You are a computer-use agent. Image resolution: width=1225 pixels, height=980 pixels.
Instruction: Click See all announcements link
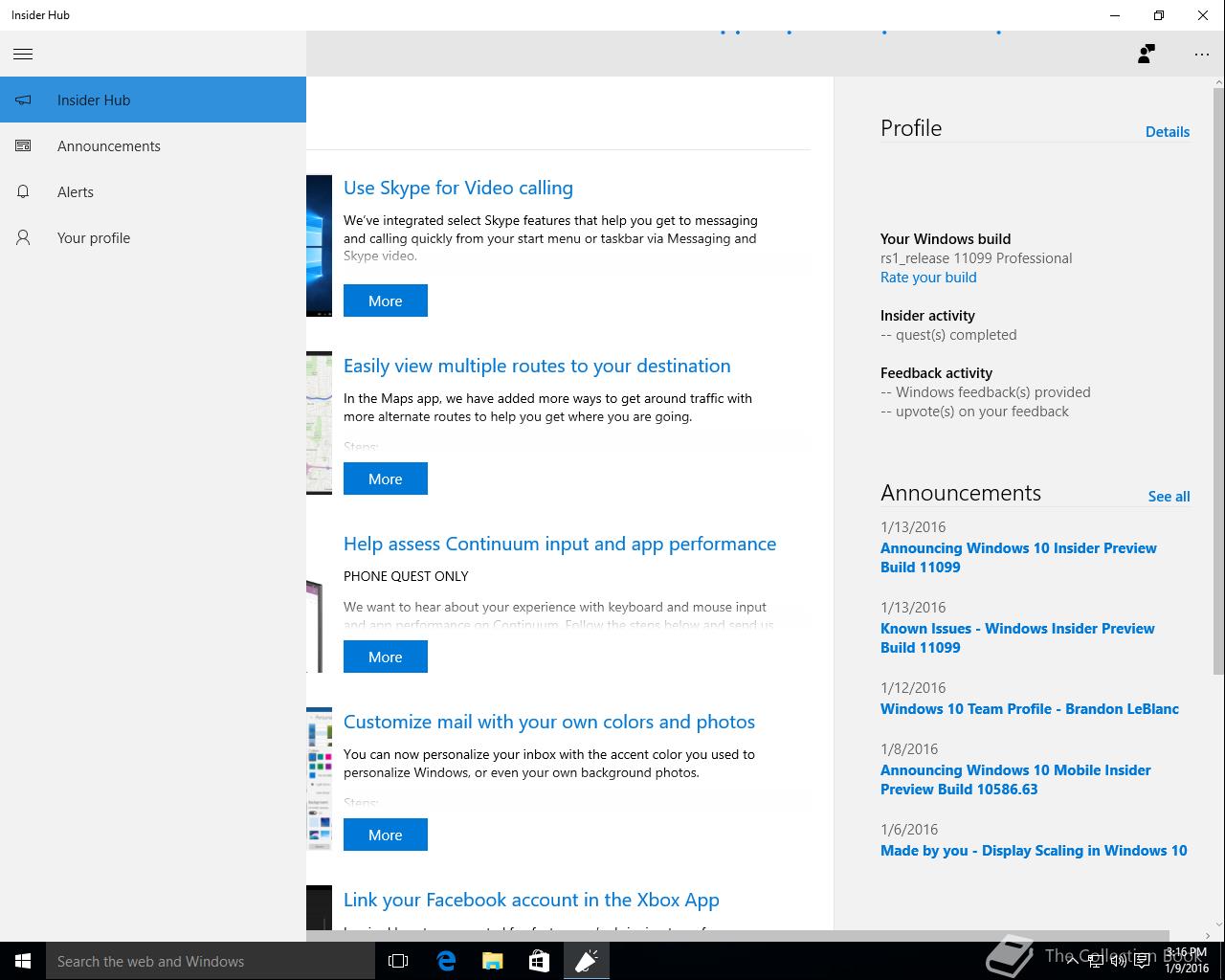pos(1169,497)
